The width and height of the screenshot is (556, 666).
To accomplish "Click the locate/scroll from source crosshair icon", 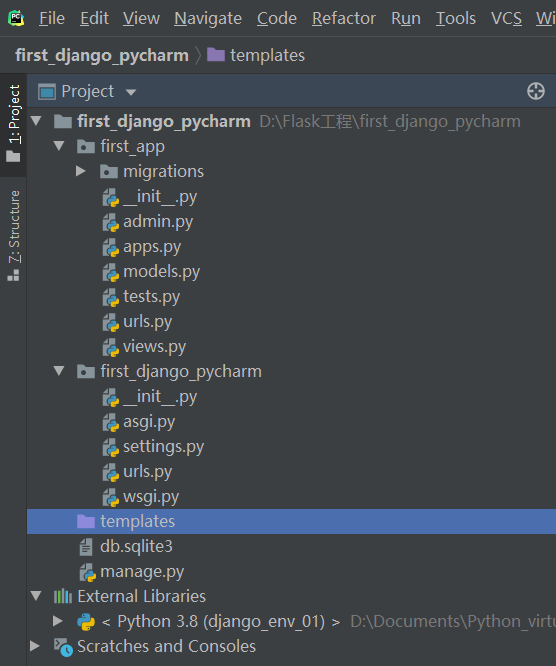I will [x=536, y=91].
